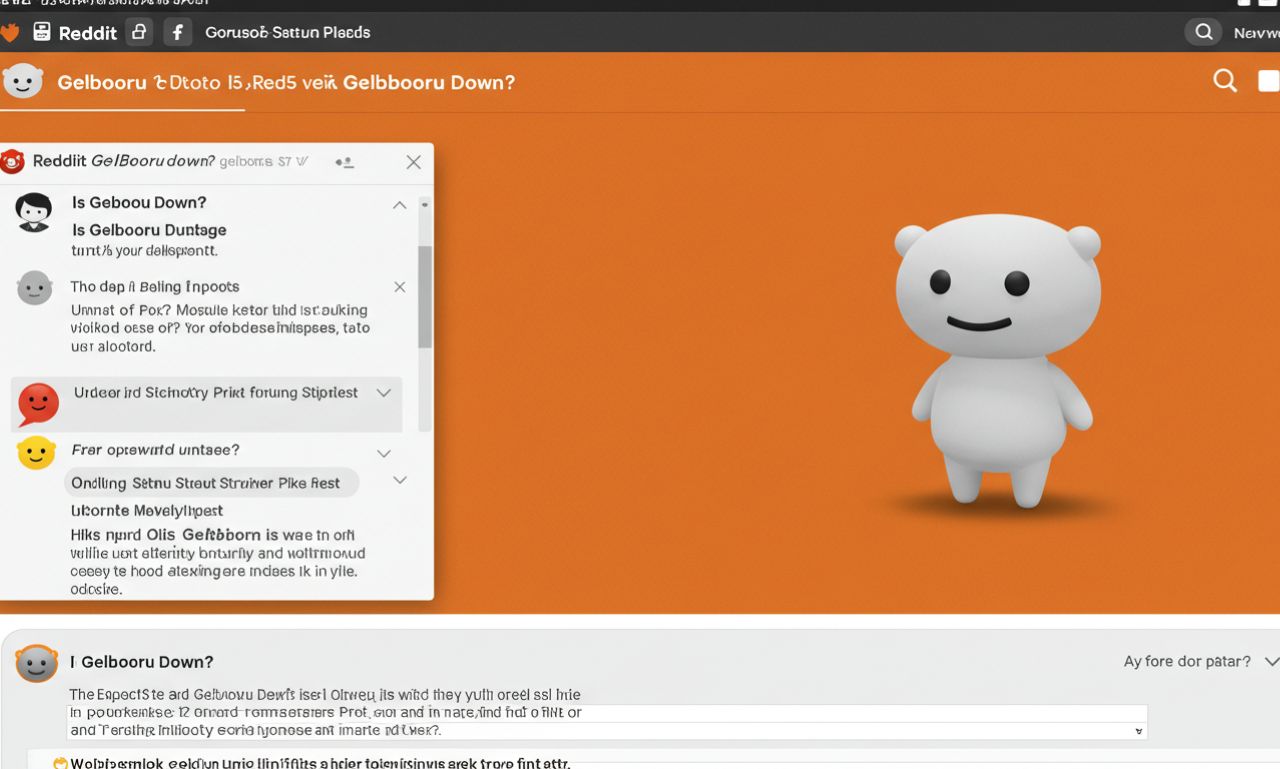Click yellow emoji icon in bottom row

pos(60,763)
